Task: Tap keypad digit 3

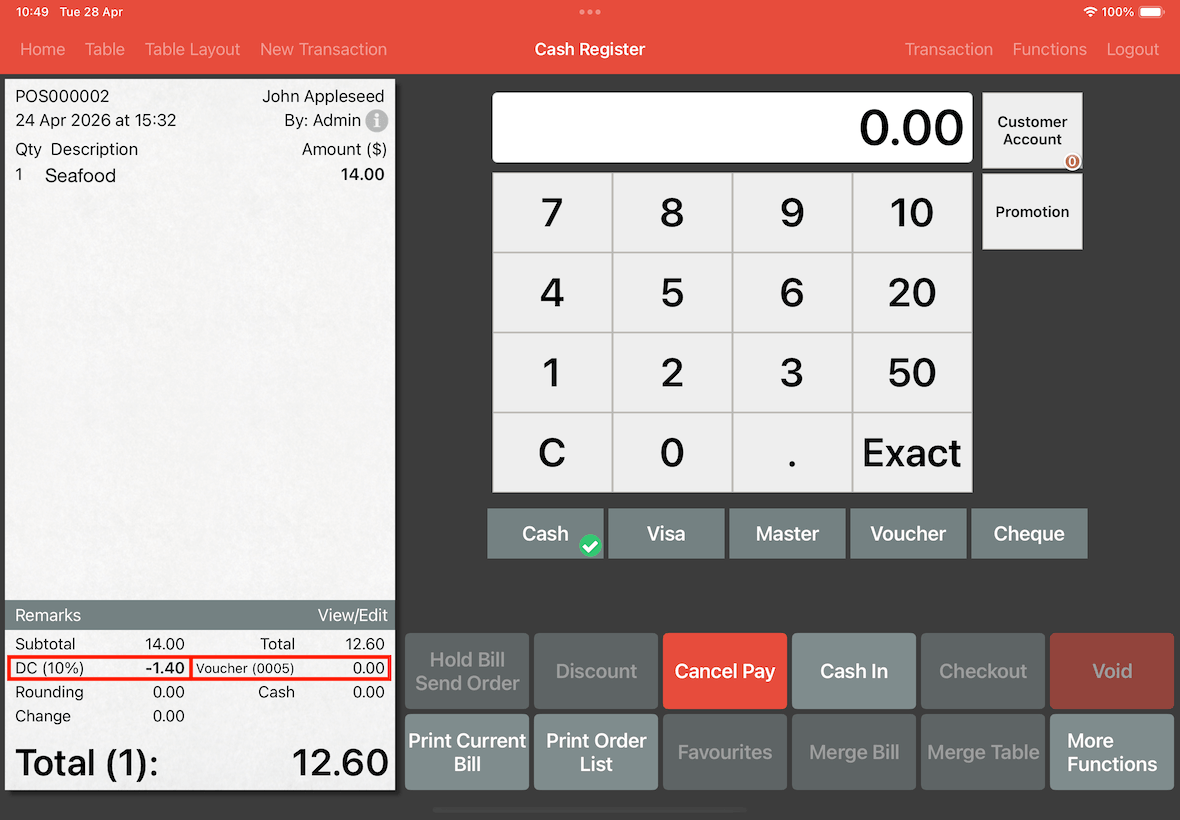Action: [792, 372]
